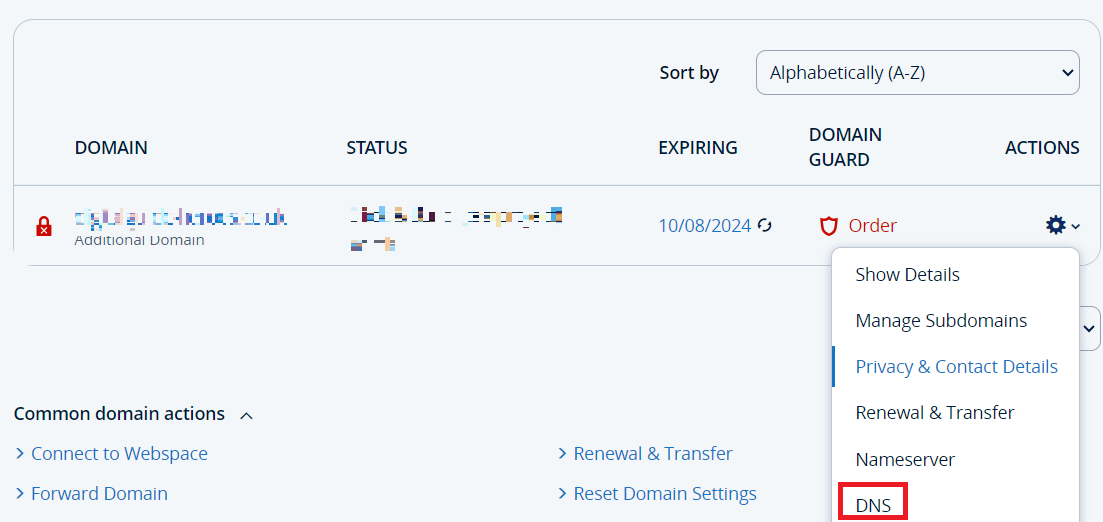Viewport: 1103px width, 522px height.
Task: Click the arrow icon before Renewal & Transfer link
Action: pyautogui.click(x=562, y=454)
